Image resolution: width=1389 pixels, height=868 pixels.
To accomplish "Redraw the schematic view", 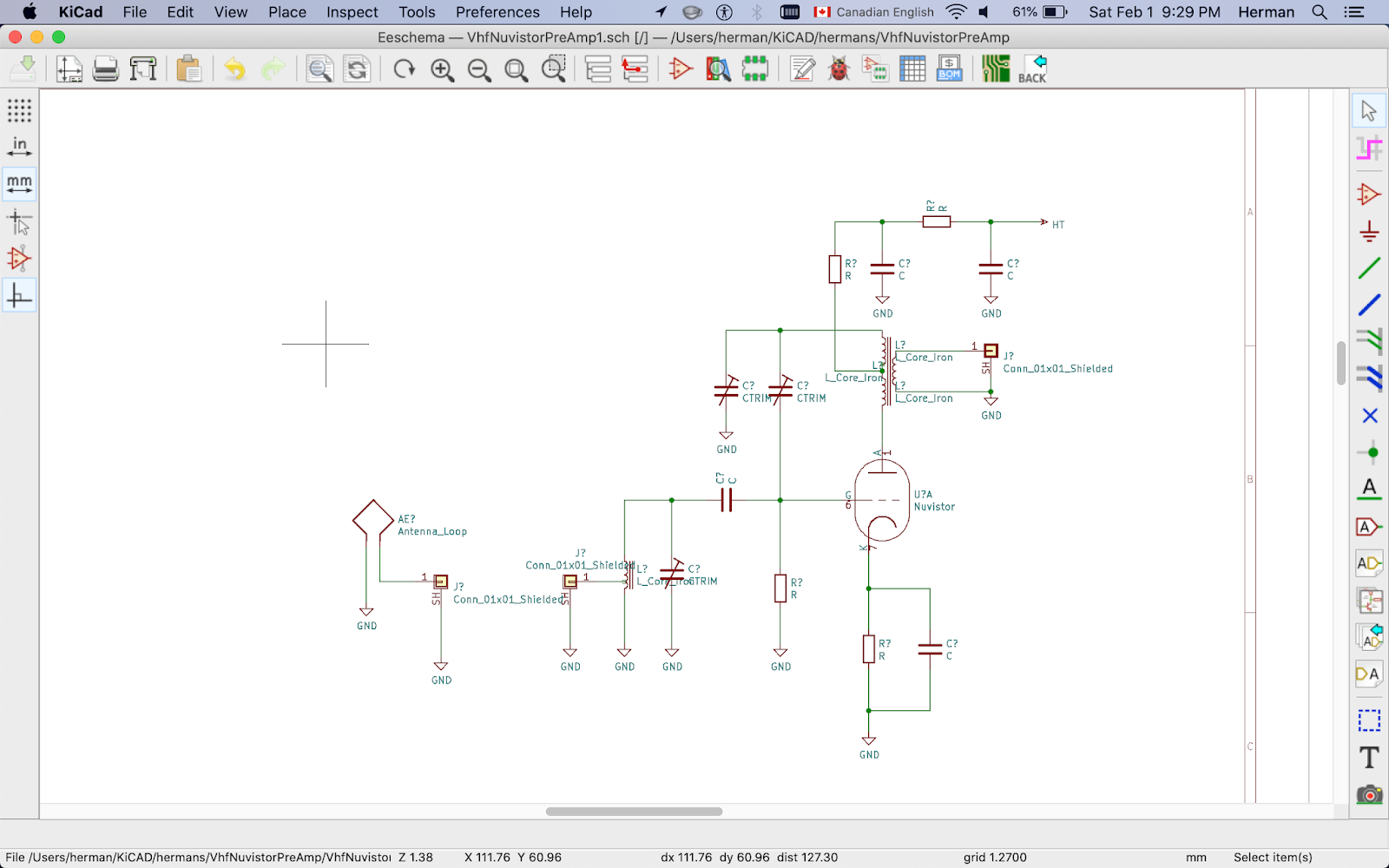I will pos(404,69).
